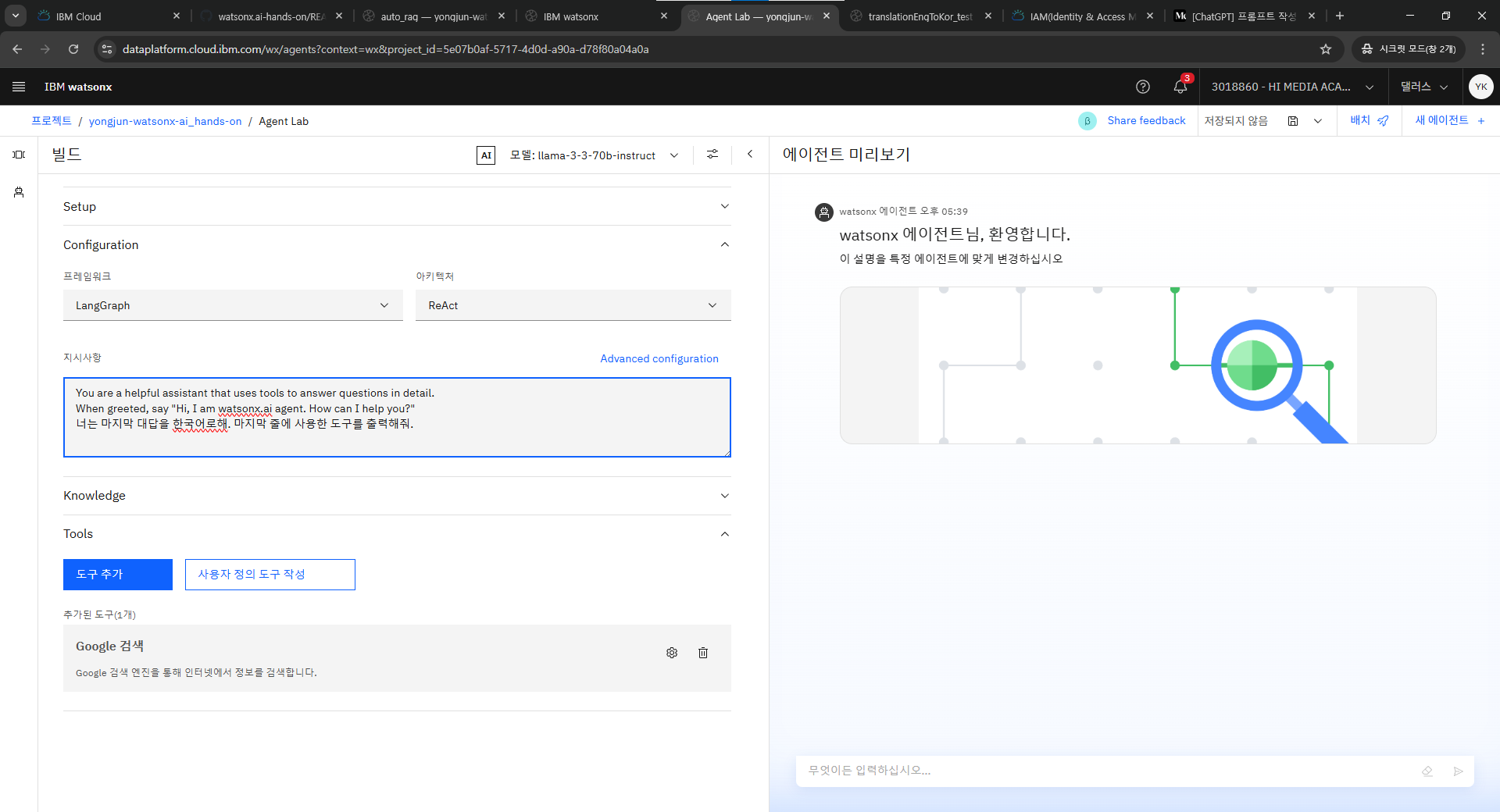Delete the Google 검색 tool with trash icon
Image resolution: width=1500 pixels, height=812 pixels.
click(x=703, y=653)
